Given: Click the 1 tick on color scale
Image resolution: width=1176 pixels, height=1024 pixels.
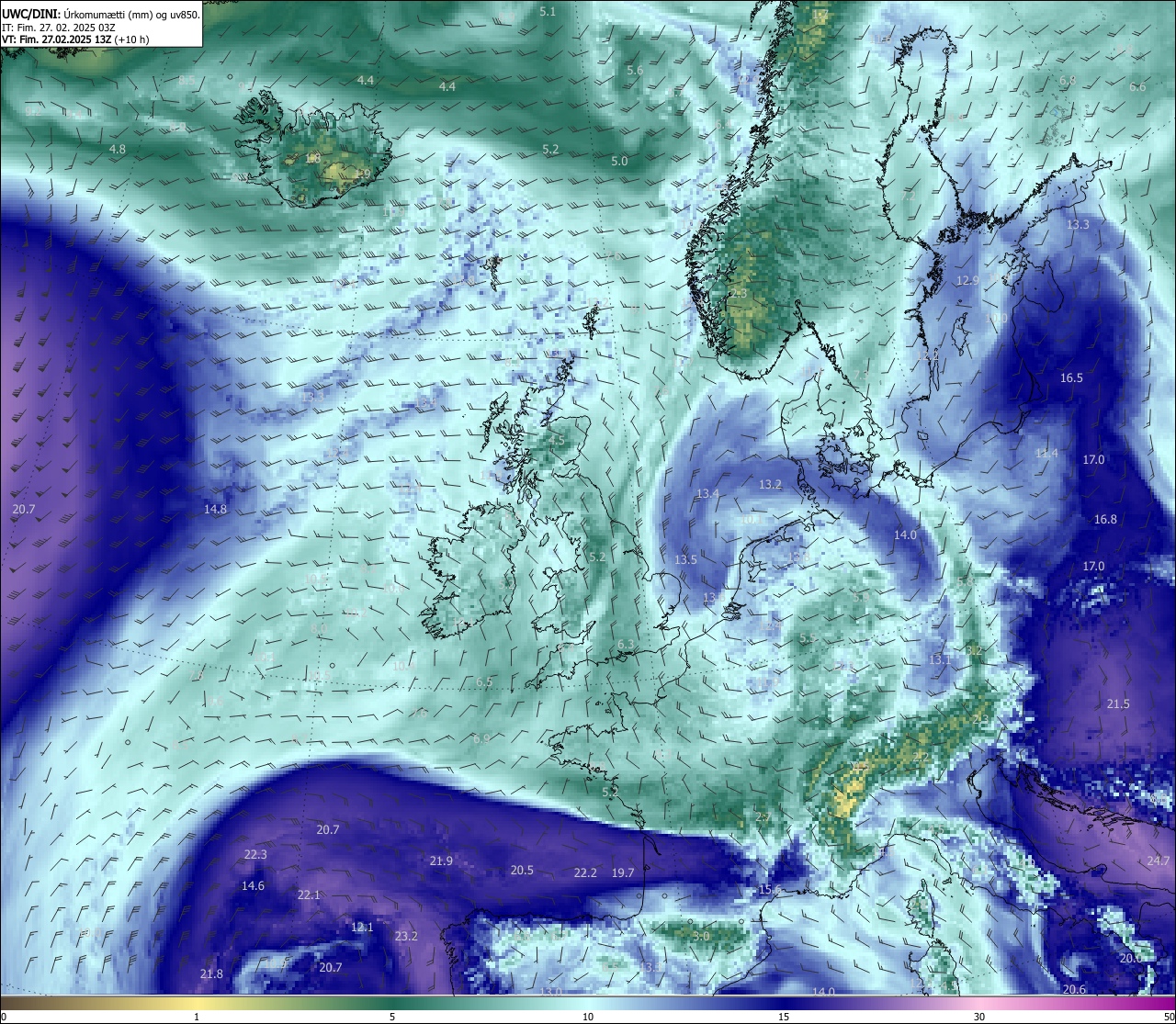Looking at the screenshot, I should 197,1017.
